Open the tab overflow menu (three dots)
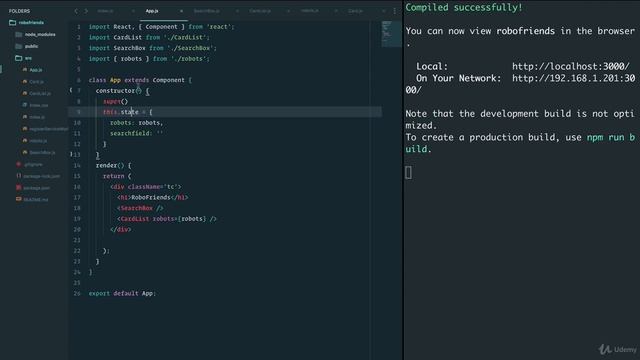The width and height of the screenshot is (640, 360). (x=394, y=11)
